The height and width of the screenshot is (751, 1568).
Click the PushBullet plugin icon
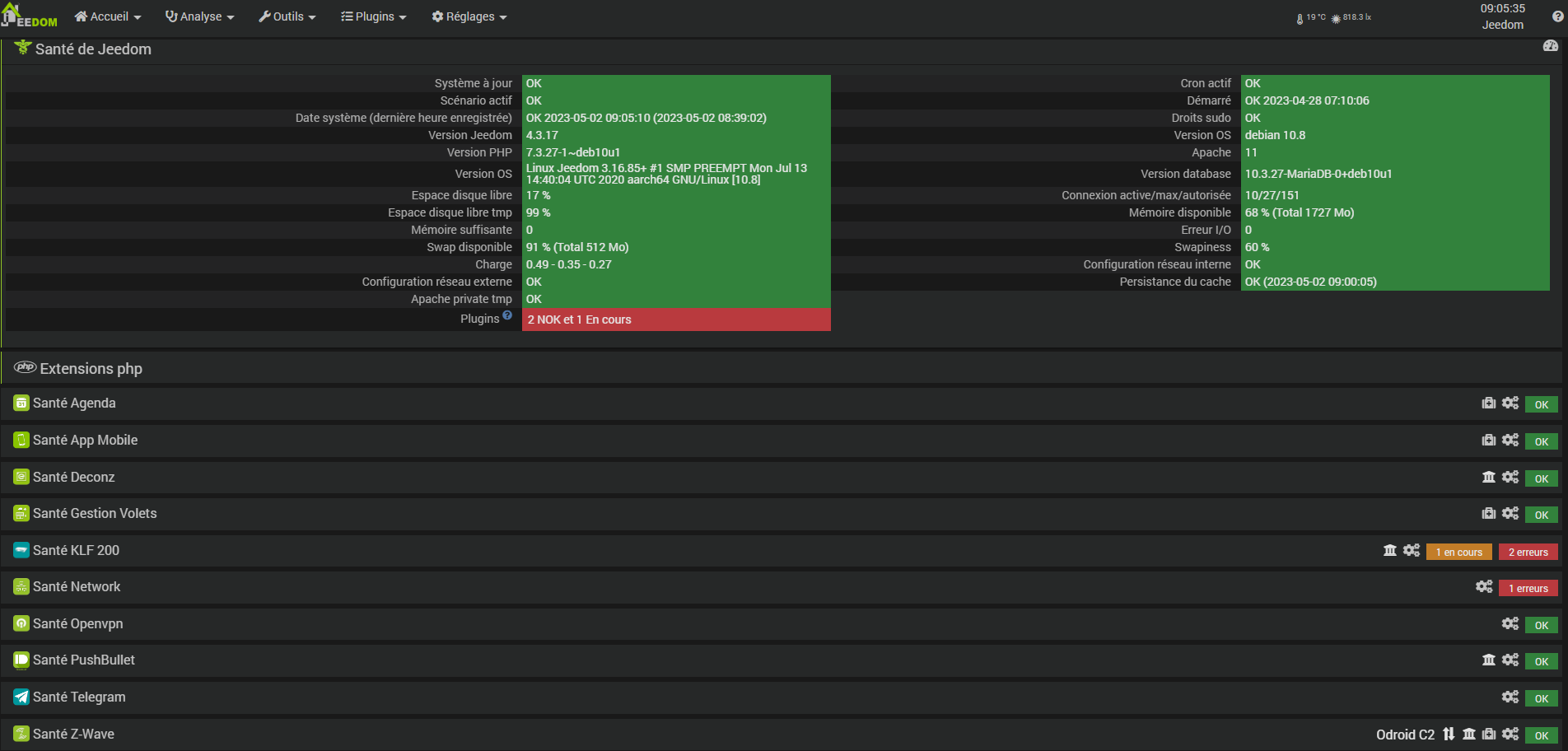click(21, 660)
